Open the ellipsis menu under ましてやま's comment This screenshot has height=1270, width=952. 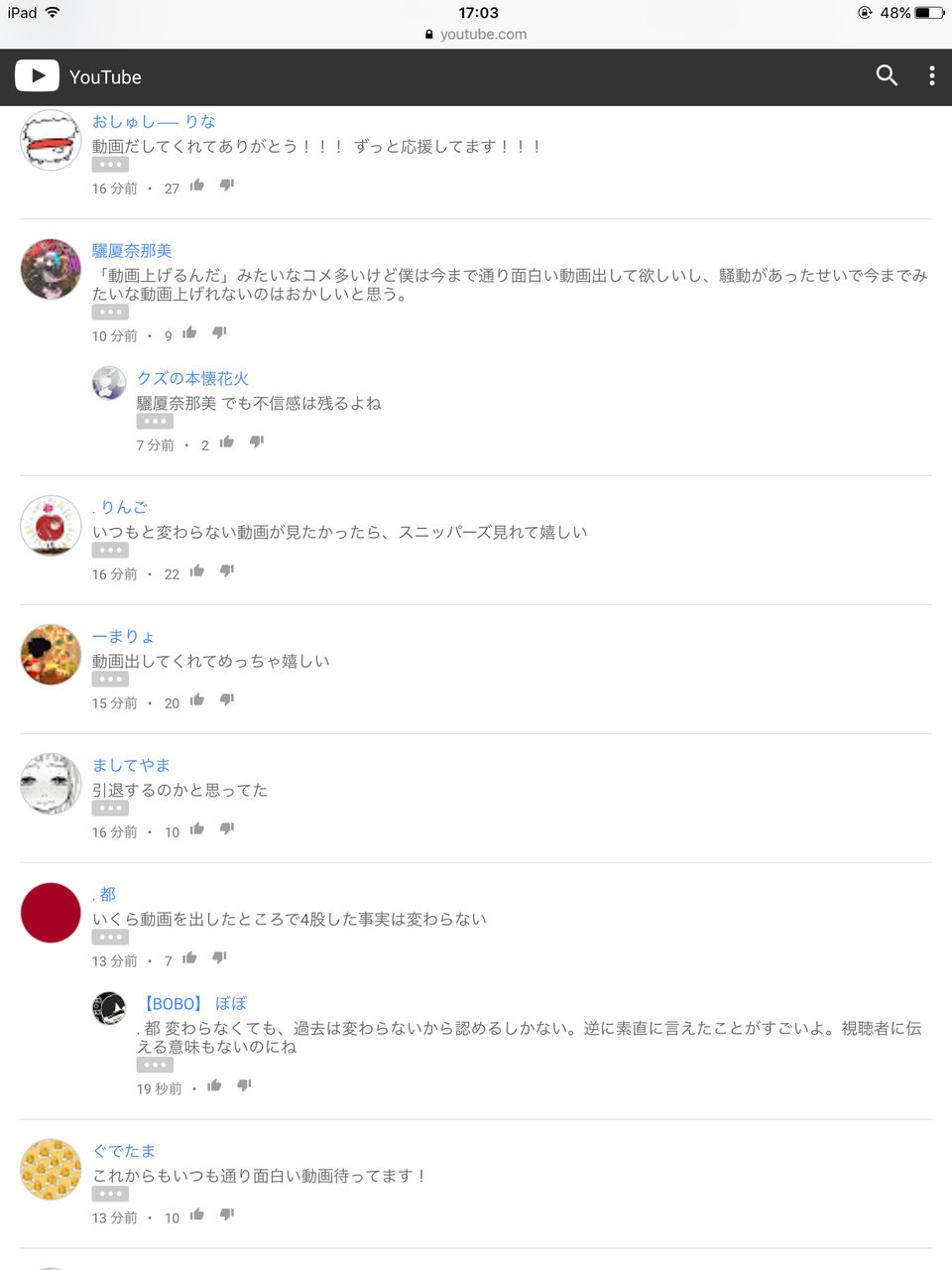pos(110,808)
